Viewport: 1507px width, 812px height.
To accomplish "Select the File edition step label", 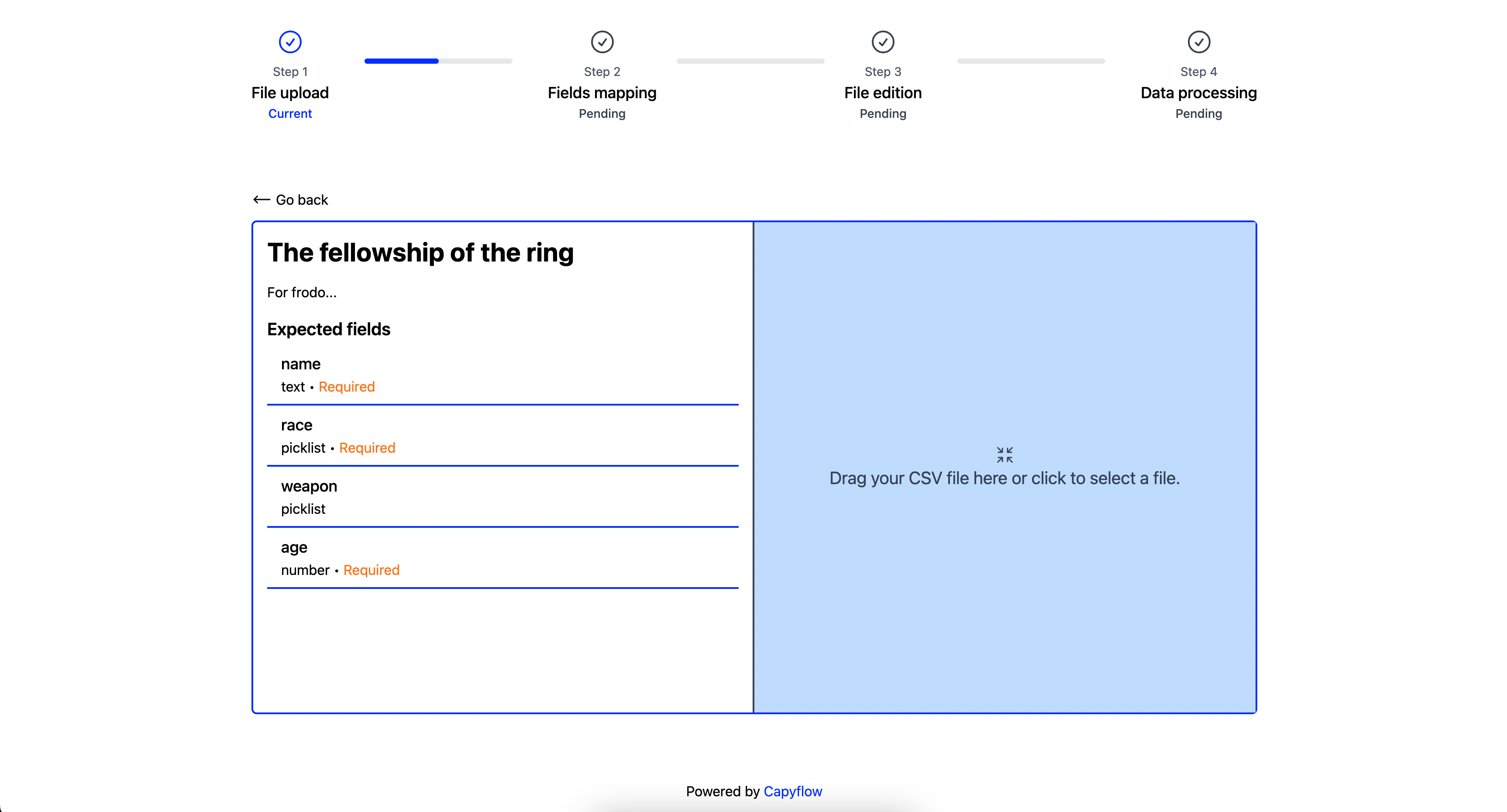I will pos(882,93).
